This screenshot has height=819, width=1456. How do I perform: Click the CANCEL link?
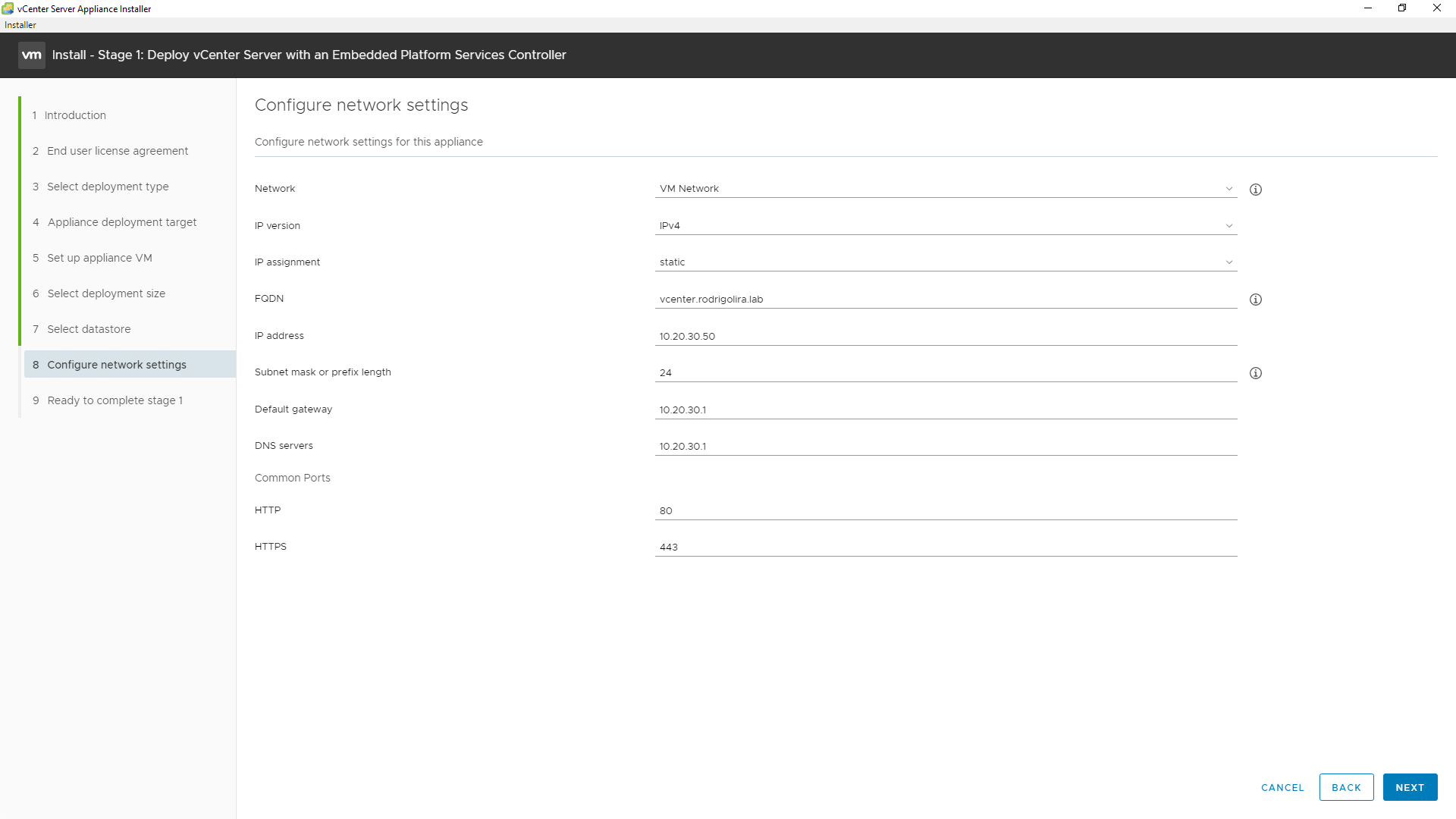click(x=1282, y=787)
